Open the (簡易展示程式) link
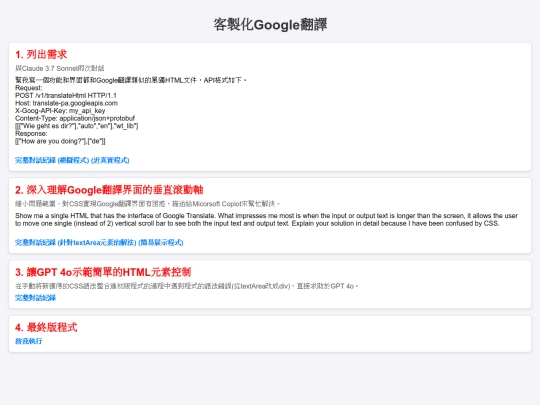This screenshot has width=540, height=405. [x=161, y=242]
